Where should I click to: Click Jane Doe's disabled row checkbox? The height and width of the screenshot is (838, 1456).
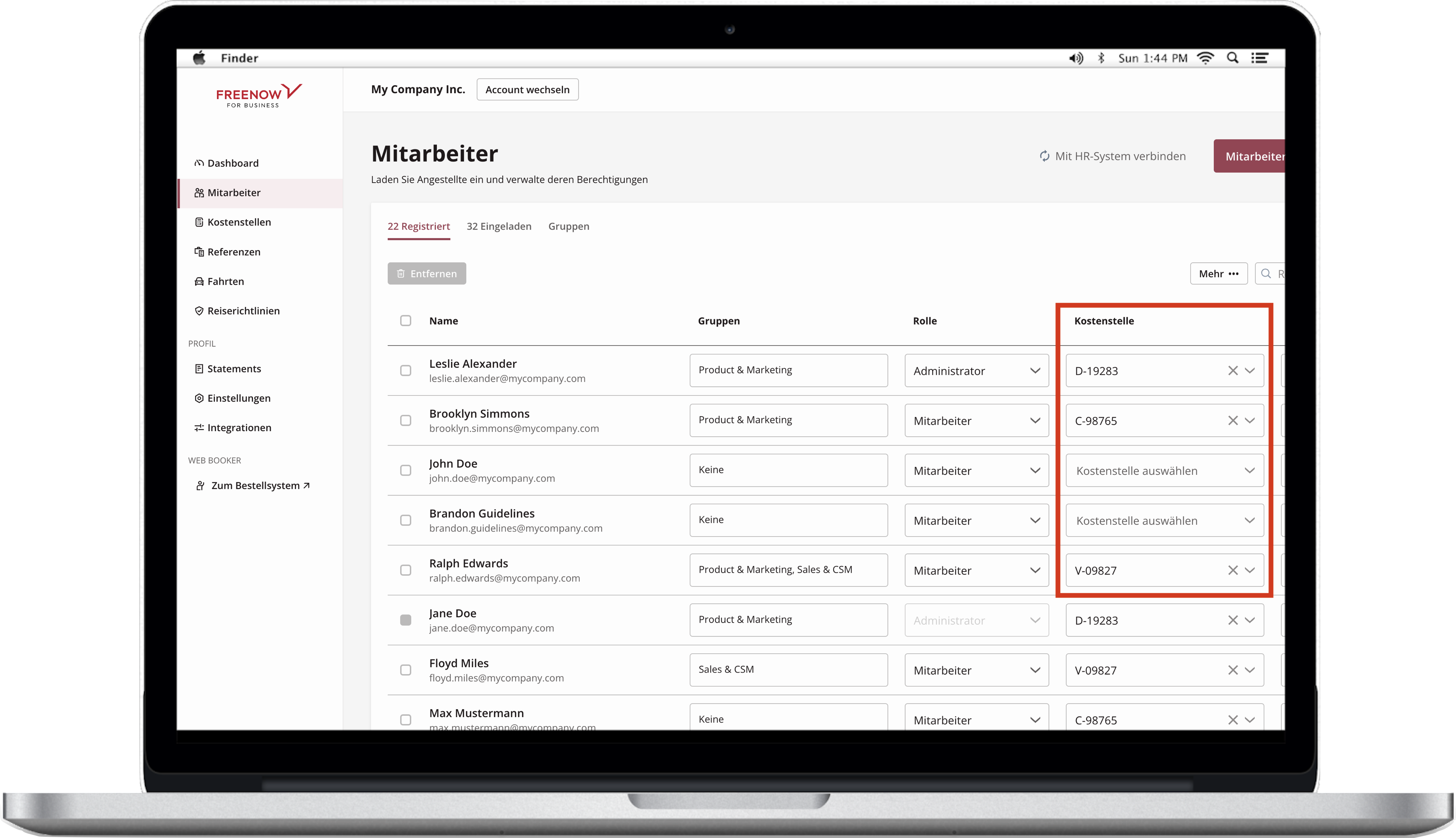click(x=405, y=620)
